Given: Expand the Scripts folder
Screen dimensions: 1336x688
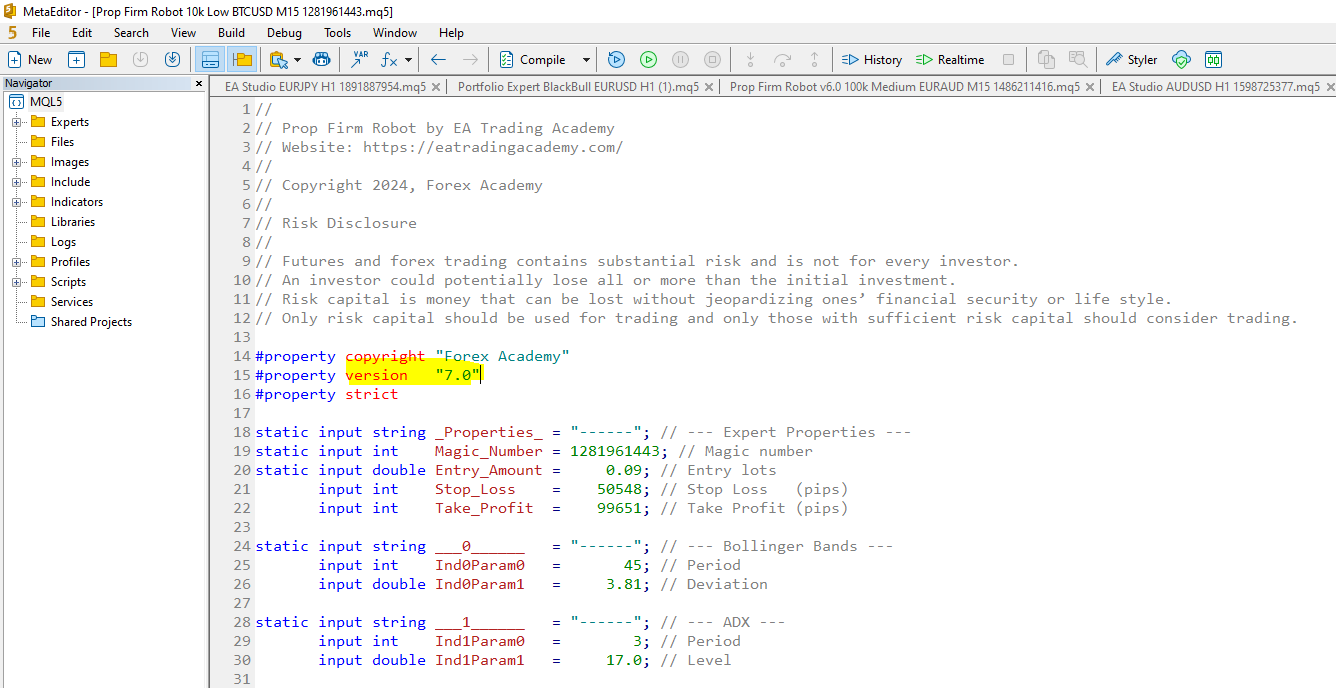Looking at the screenshot, I should (x=17, y=282).
